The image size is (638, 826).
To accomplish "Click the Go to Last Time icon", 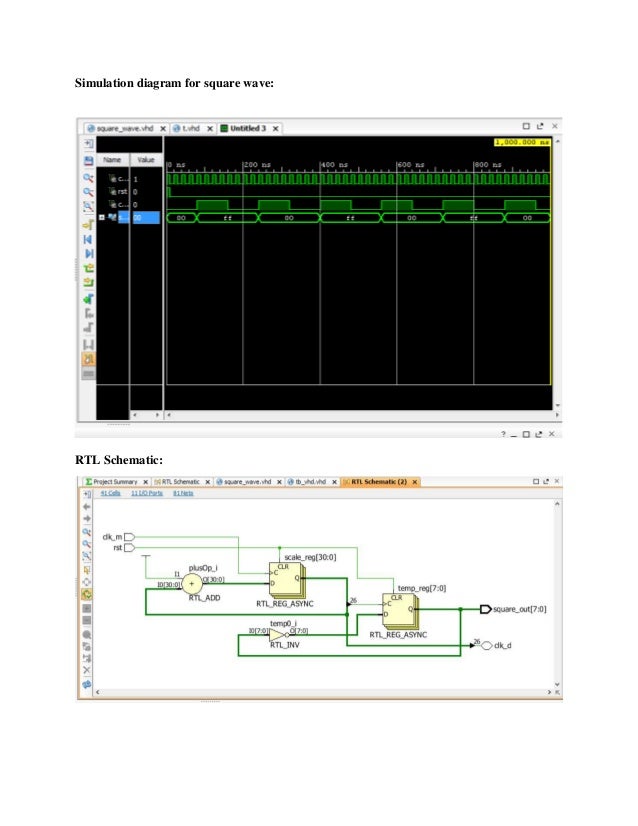I will pos(89,254).
